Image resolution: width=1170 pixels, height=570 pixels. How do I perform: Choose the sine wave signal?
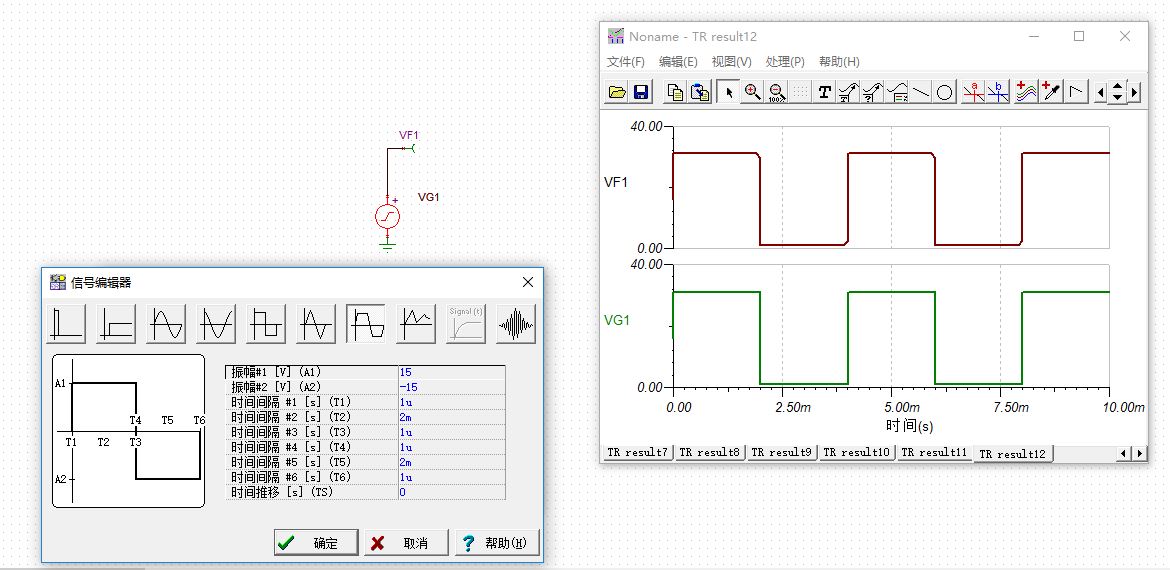point(166,324)
